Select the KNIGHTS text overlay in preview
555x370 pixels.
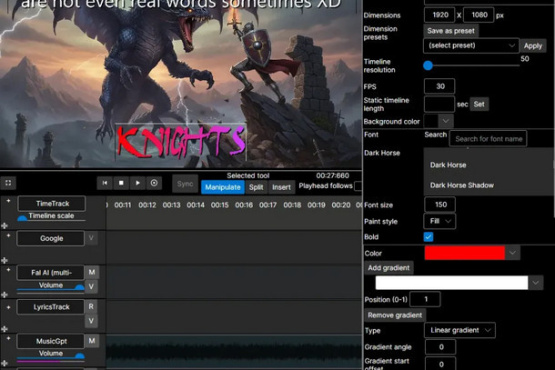[x=181, y=142]
